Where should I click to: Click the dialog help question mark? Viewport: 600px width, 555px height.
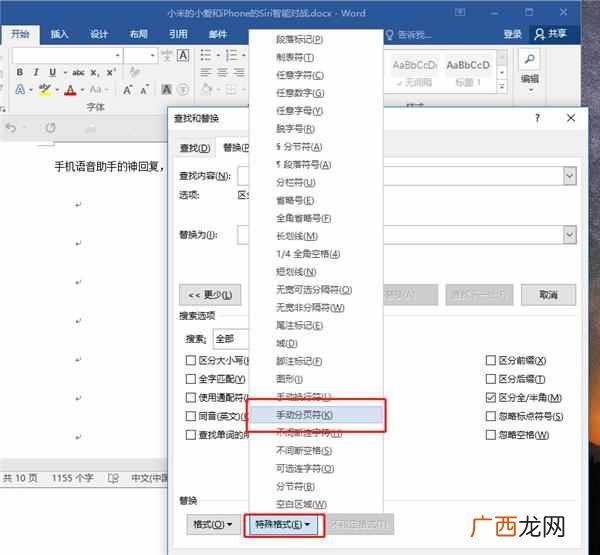(537, 118)
